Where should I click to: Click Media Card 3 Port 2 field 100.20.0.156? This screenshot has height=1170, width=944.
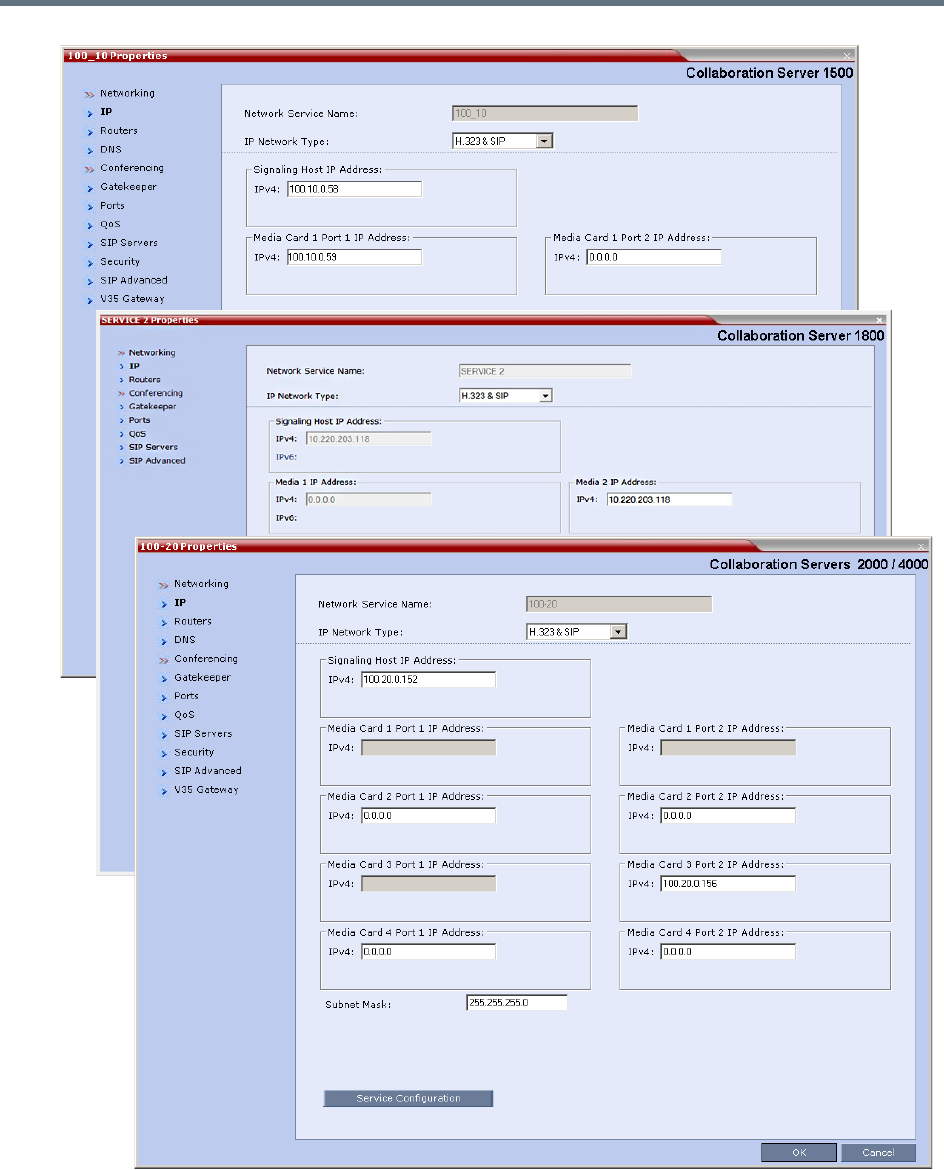pos(728,883)
